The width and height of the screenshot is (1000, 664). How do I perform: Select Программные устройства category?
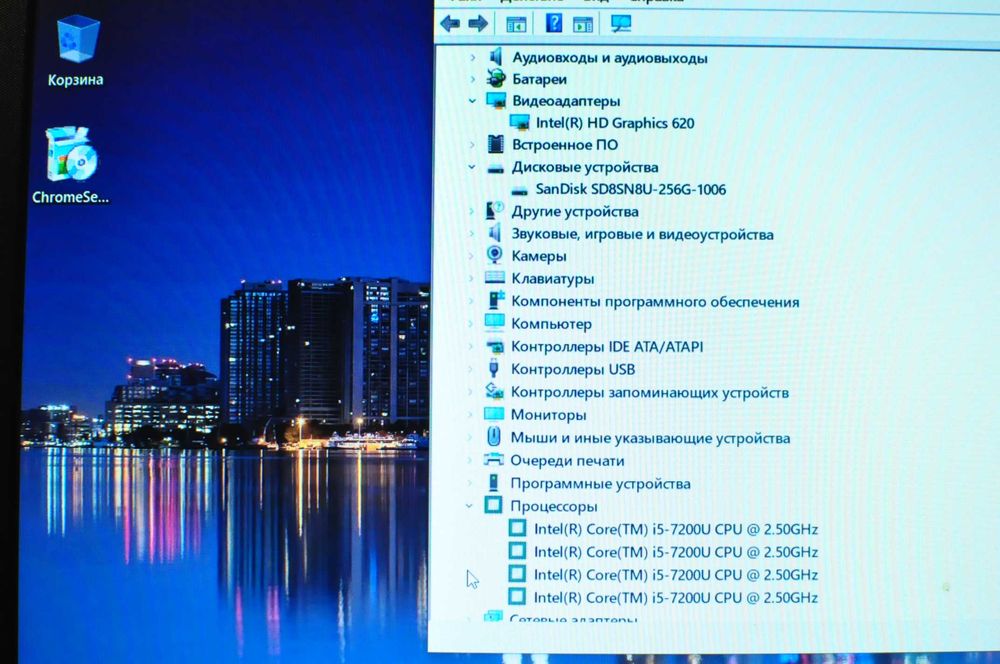click(x=600, y=483)
